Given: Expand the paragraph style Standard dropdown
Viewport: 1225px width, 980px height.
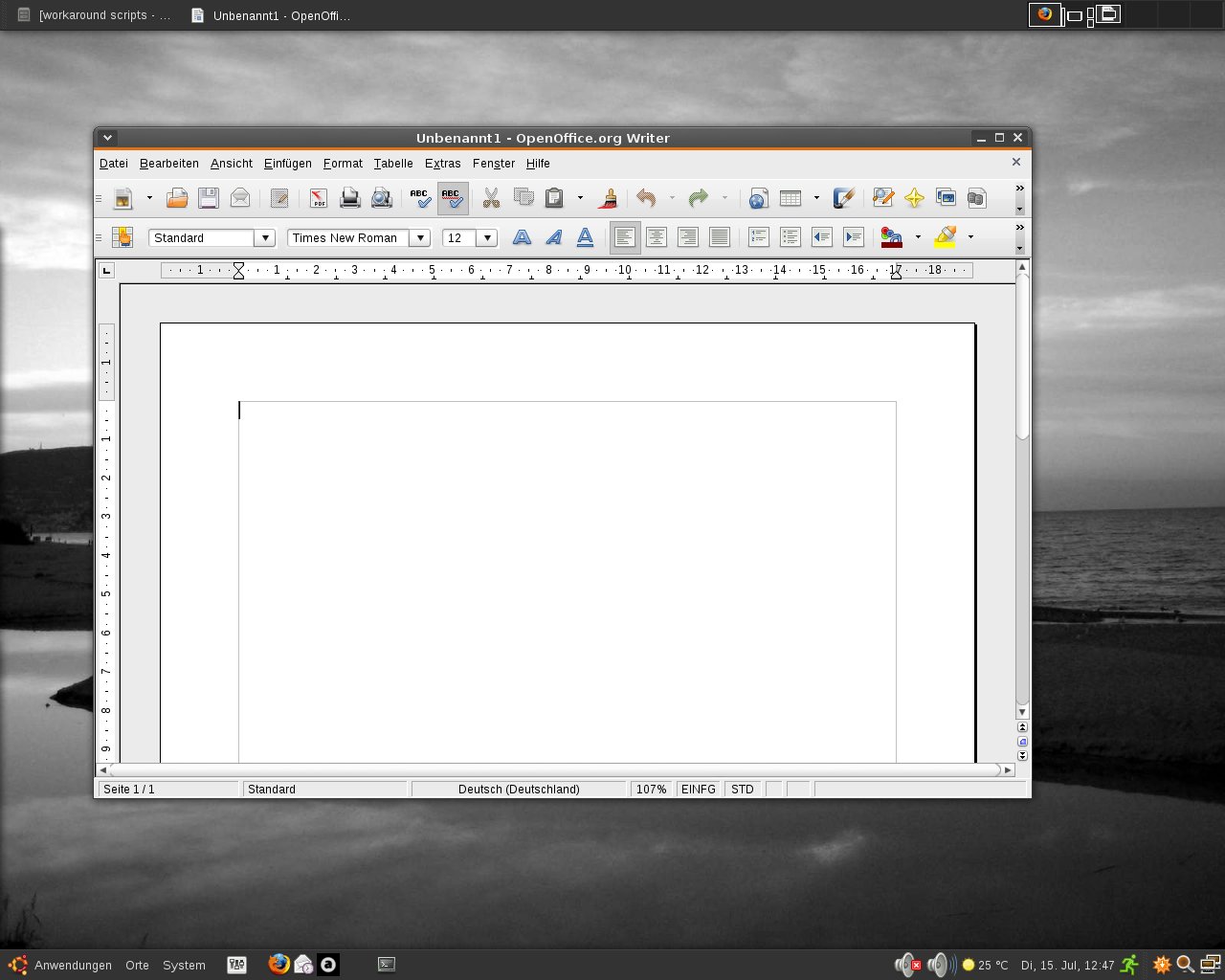Looking at the screenshot, I should pos(265,238).
